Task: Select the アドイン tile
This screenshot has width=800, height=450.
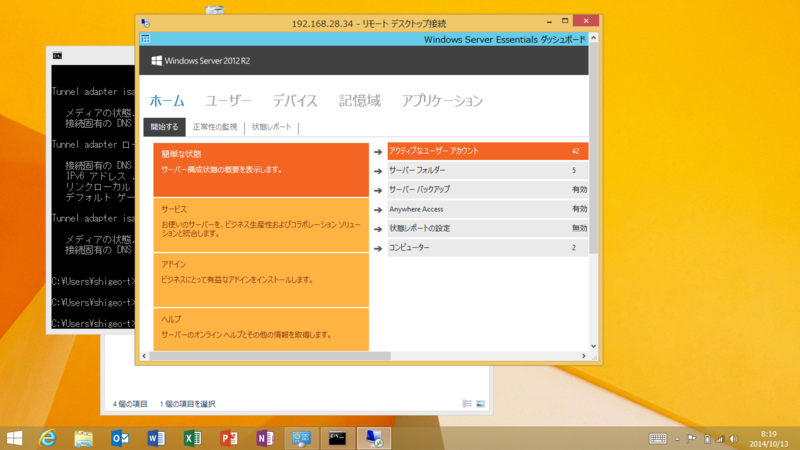Action: tap(261, 280)
